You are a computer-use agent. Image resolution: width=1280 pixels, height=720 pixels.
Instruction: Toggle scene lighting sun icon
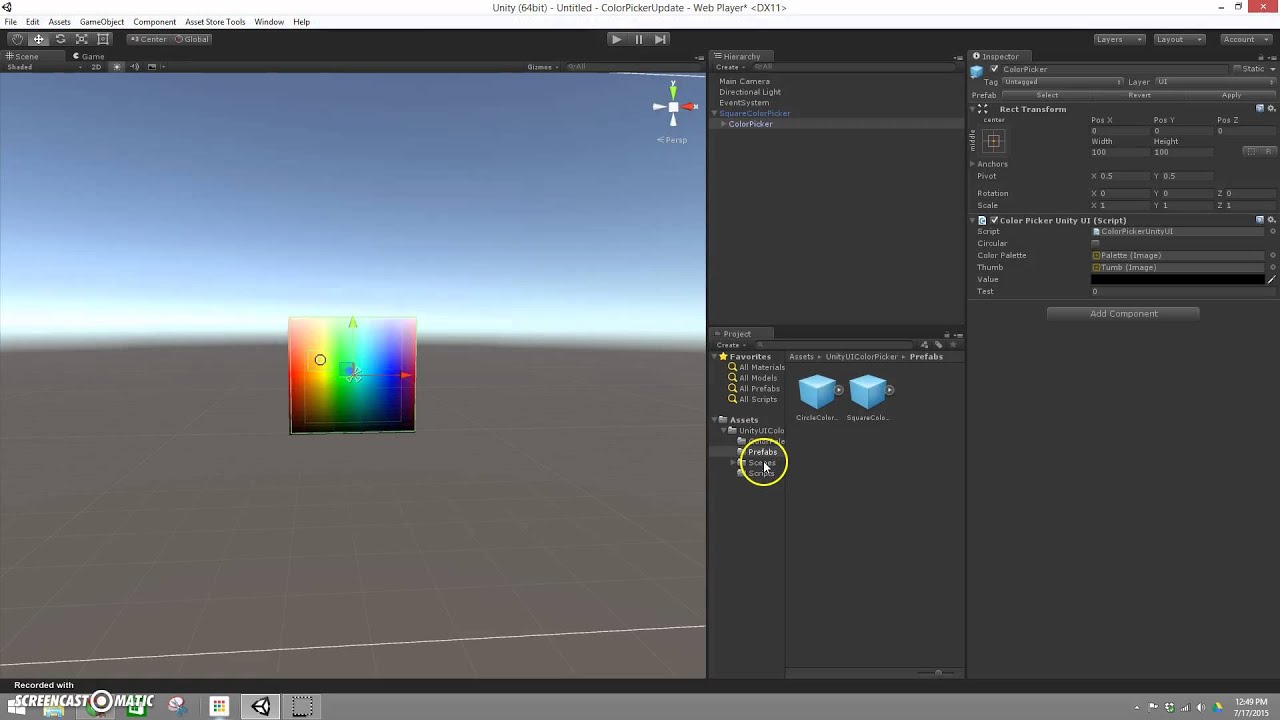(x=117, y=67)
